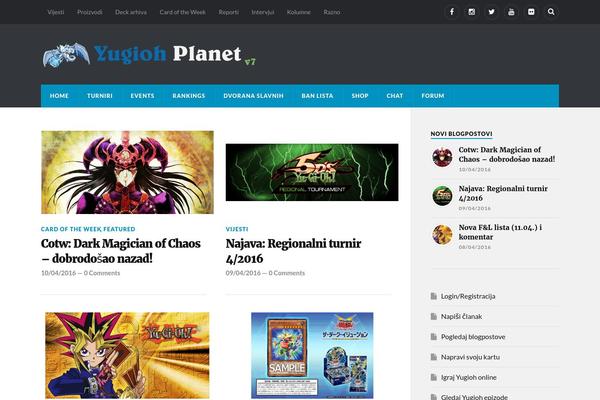Open the Facebook social icon
This screenshot has height=400, width=600.
click(452, 12)
